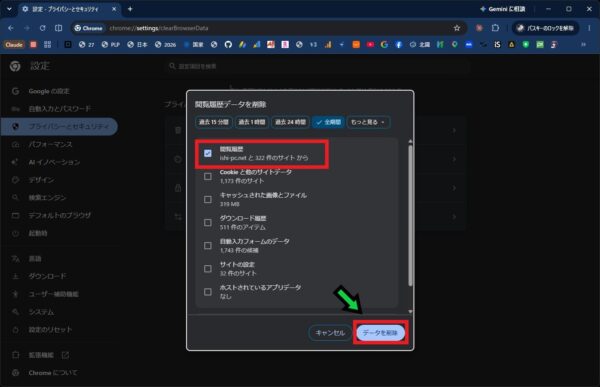Click the パスキーのロックを解除 profile button
Viewport: 600px width, 387px height.
click(x=545, y=28)
